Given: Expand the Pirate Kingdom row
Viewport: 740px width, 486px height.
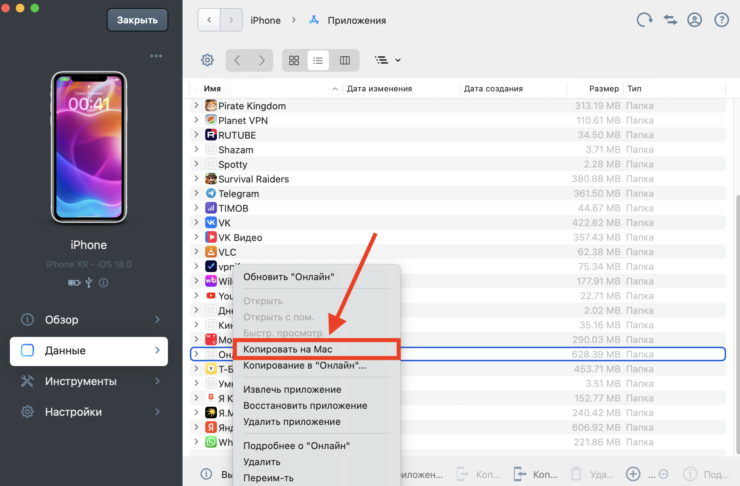Looking at the screenshot, I should (196, 105).
